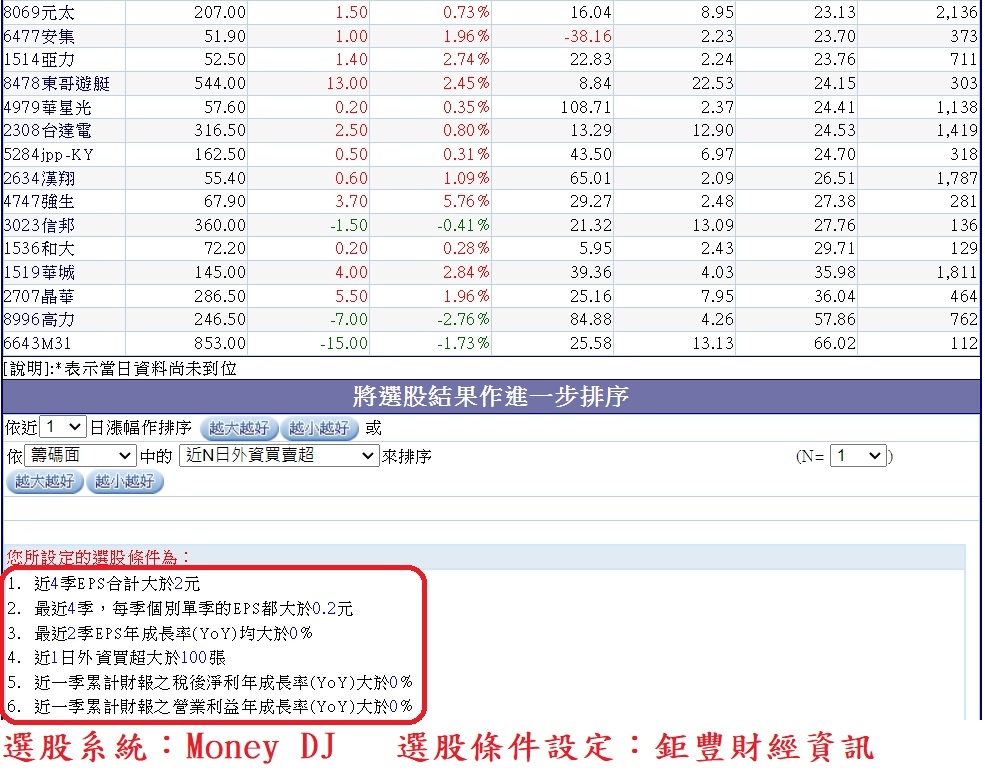Select stock 2707晶華
985x776 pixels.
(x=39, y=296)
